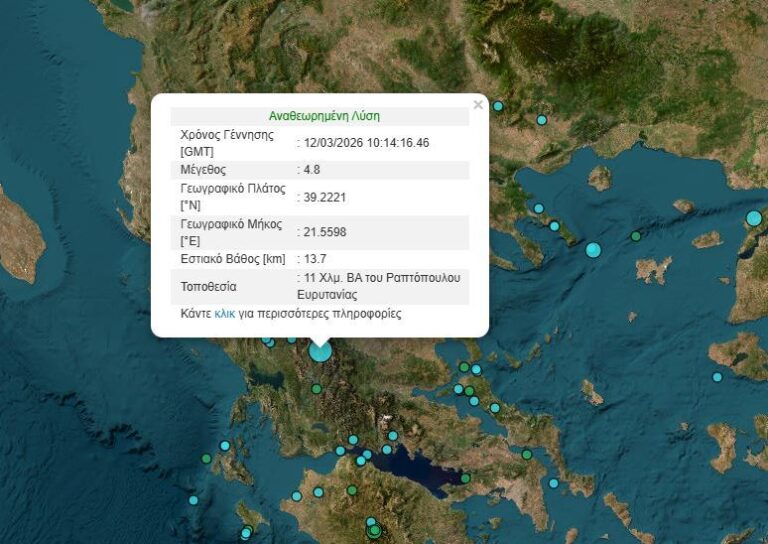Click the leftmost cyan marker in northwestern Peloponnese

[x=296, y=496]
